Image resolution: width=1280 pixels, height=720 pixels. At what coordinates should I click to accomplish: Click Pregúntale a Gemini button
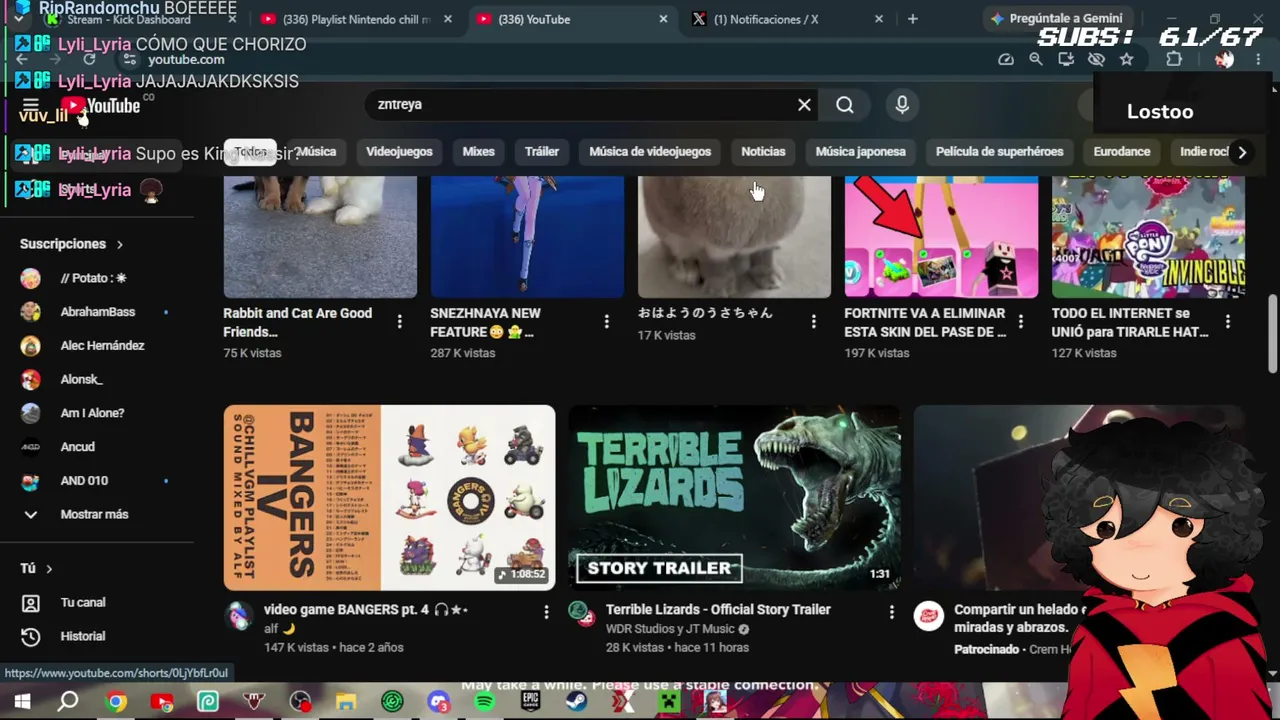click(x=1058, y=19)
